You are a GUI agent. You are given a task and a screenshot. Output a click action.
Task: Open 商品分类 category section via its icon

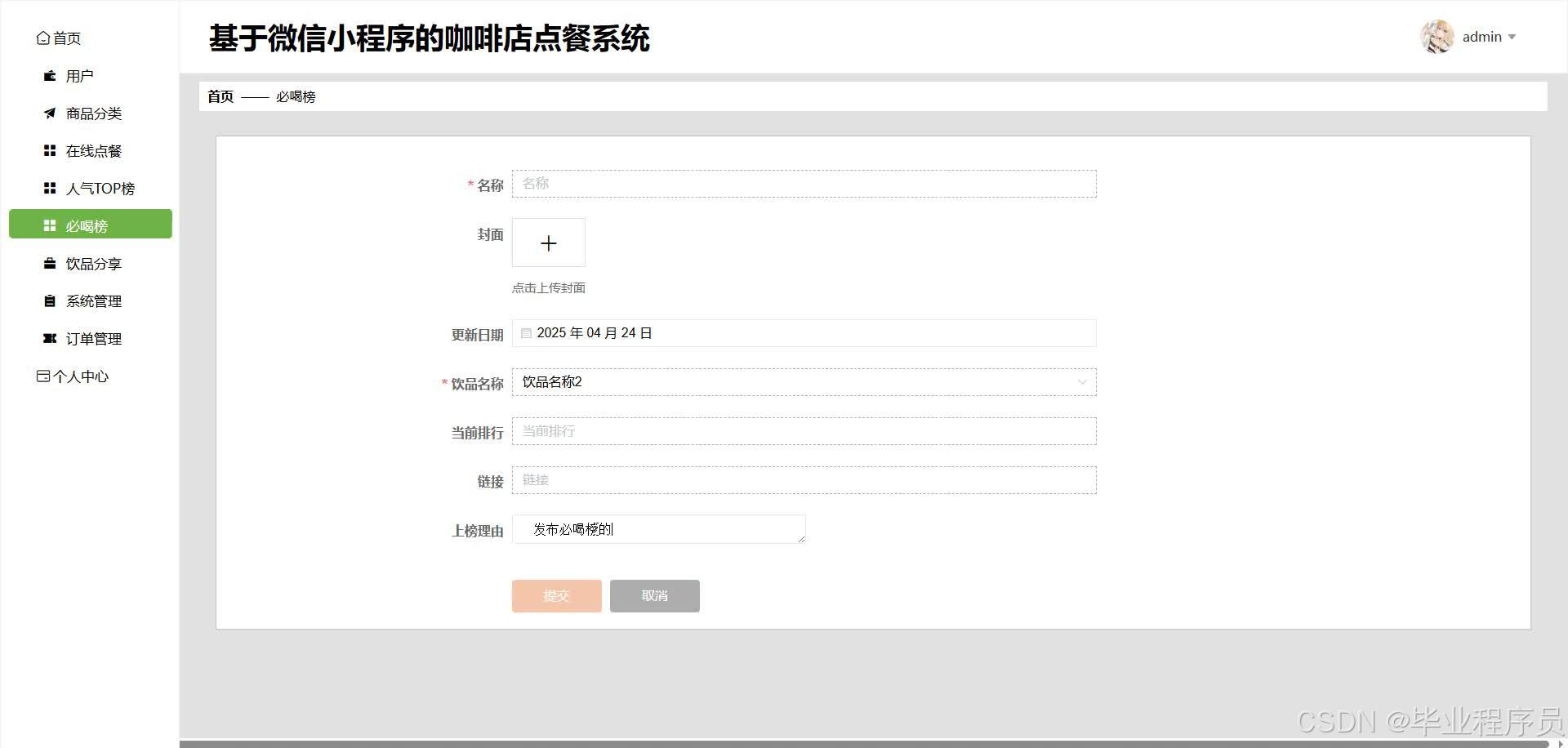[x=49, y=114]
